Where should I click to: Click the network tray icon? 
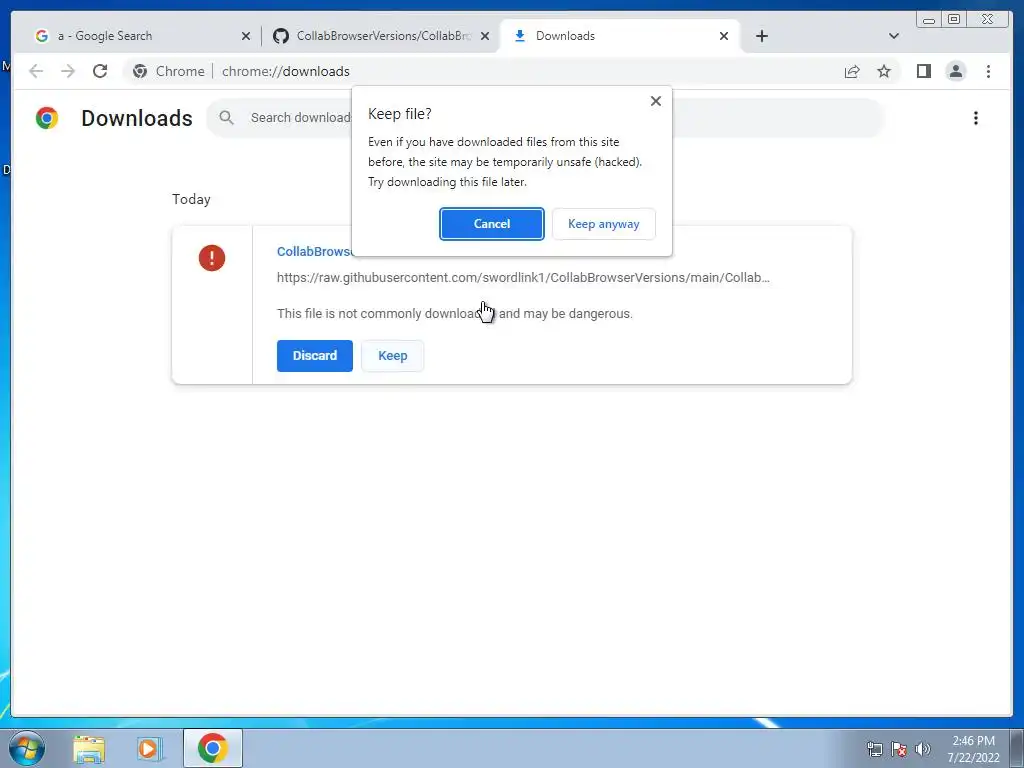874,749
